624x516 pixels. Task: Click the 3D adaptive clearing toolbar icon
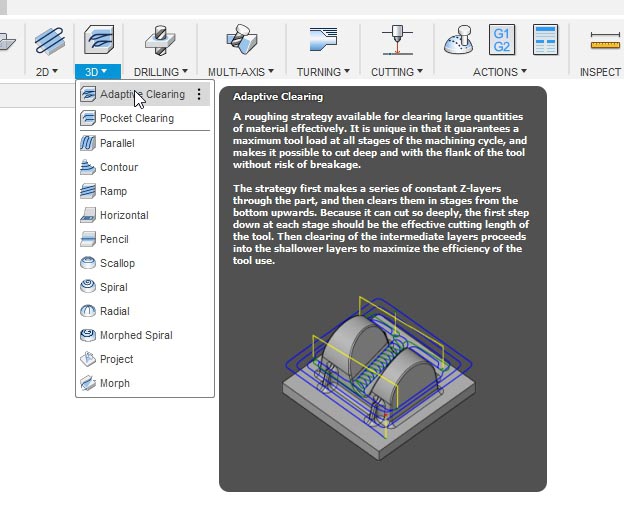pos(99,39)
